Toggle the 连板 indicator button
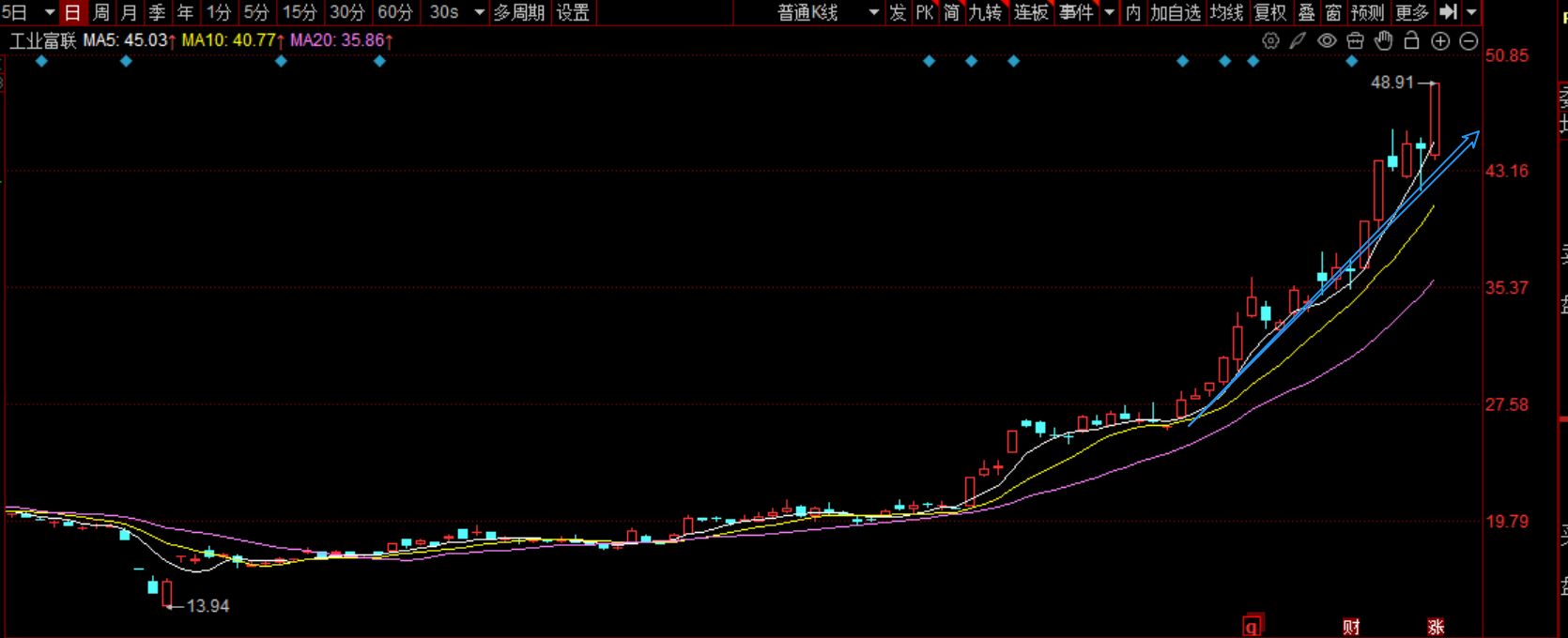1568x638 pixels. (x=1031, y=12)
